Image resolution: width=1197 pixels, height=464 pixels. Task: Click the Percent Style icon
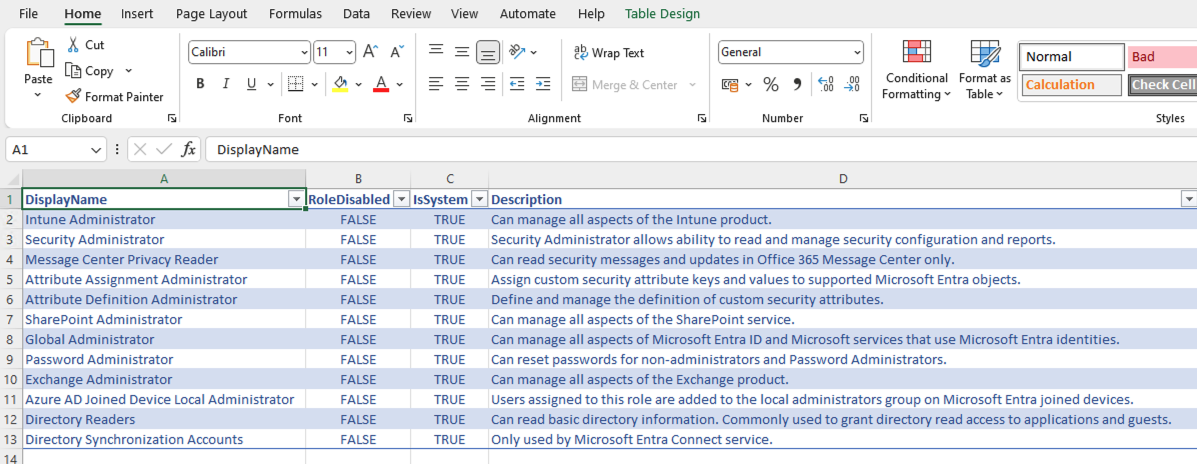[770, 85]
